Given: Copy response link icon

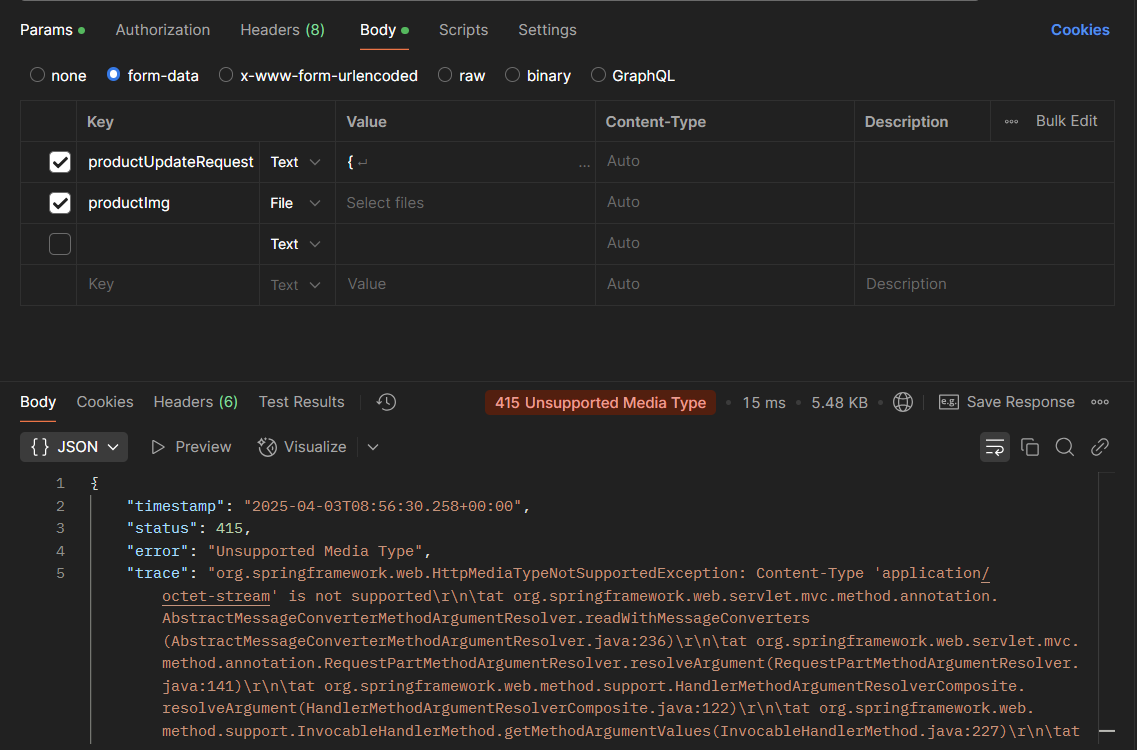Looking at the screenshot, I should point(1100,447).
